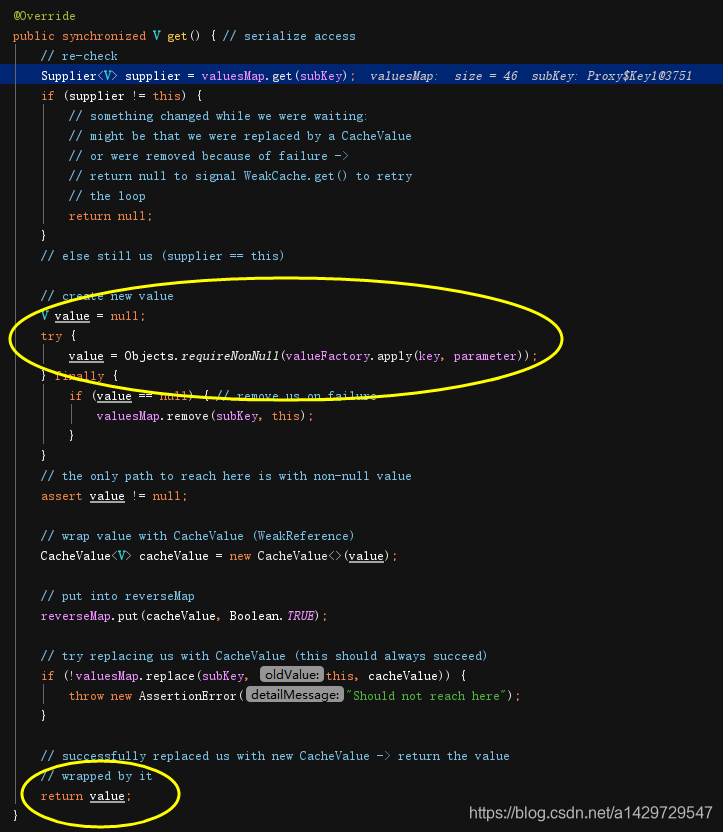
Task: Click the final 'return value;' statement
Action: pyautogui.click(x=86, y=796)
